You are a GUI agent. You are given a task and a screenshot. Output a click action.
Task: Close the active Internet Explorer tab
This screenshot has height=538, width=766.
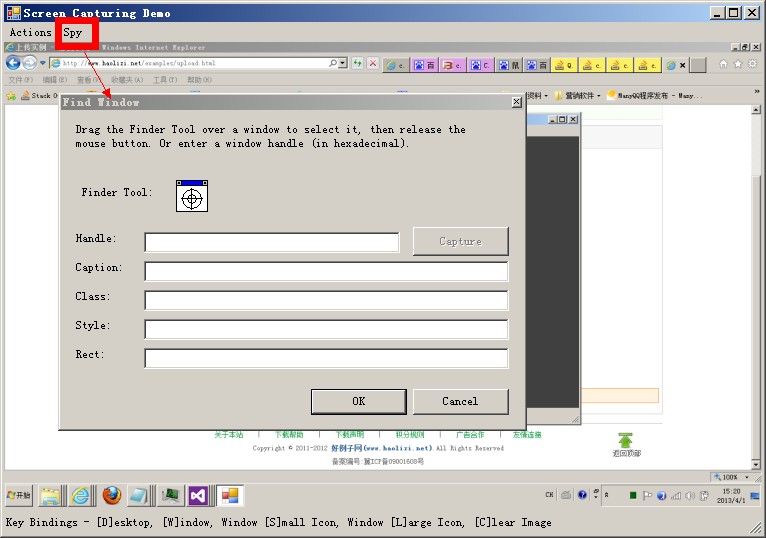coord(682,65)
